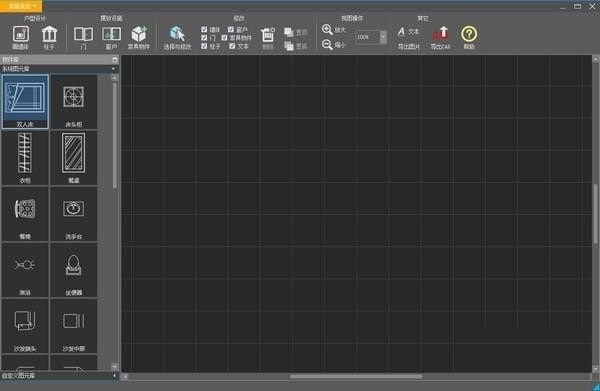The width and height of the screenshot is (600, 391).
Task: Choose the door (门) placement tool
Action: [83, 34]
